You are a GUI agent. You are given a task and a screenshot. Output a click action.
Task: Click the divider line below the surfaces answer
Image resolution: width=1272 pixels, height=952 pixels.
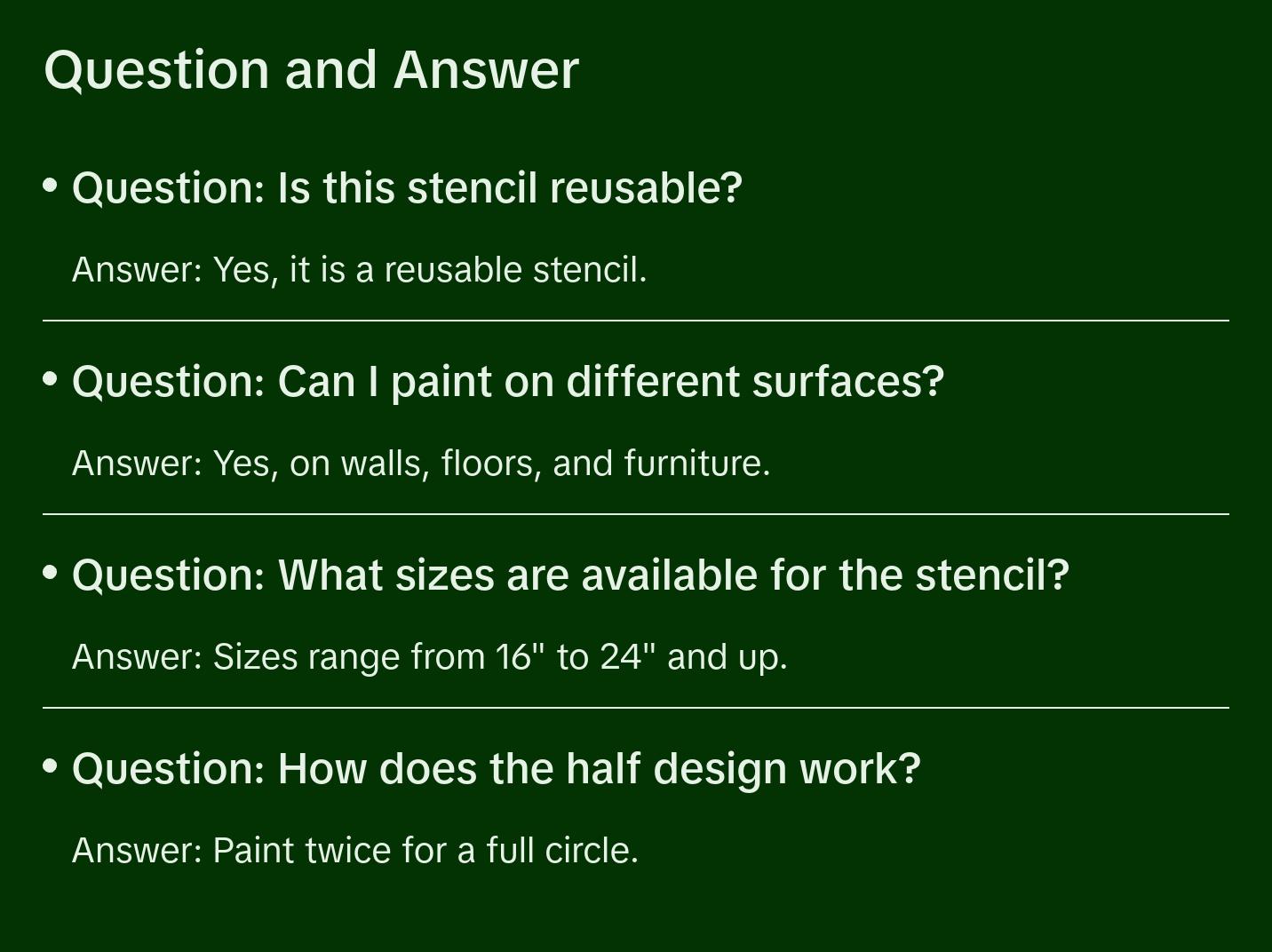(x=636, y=514)
